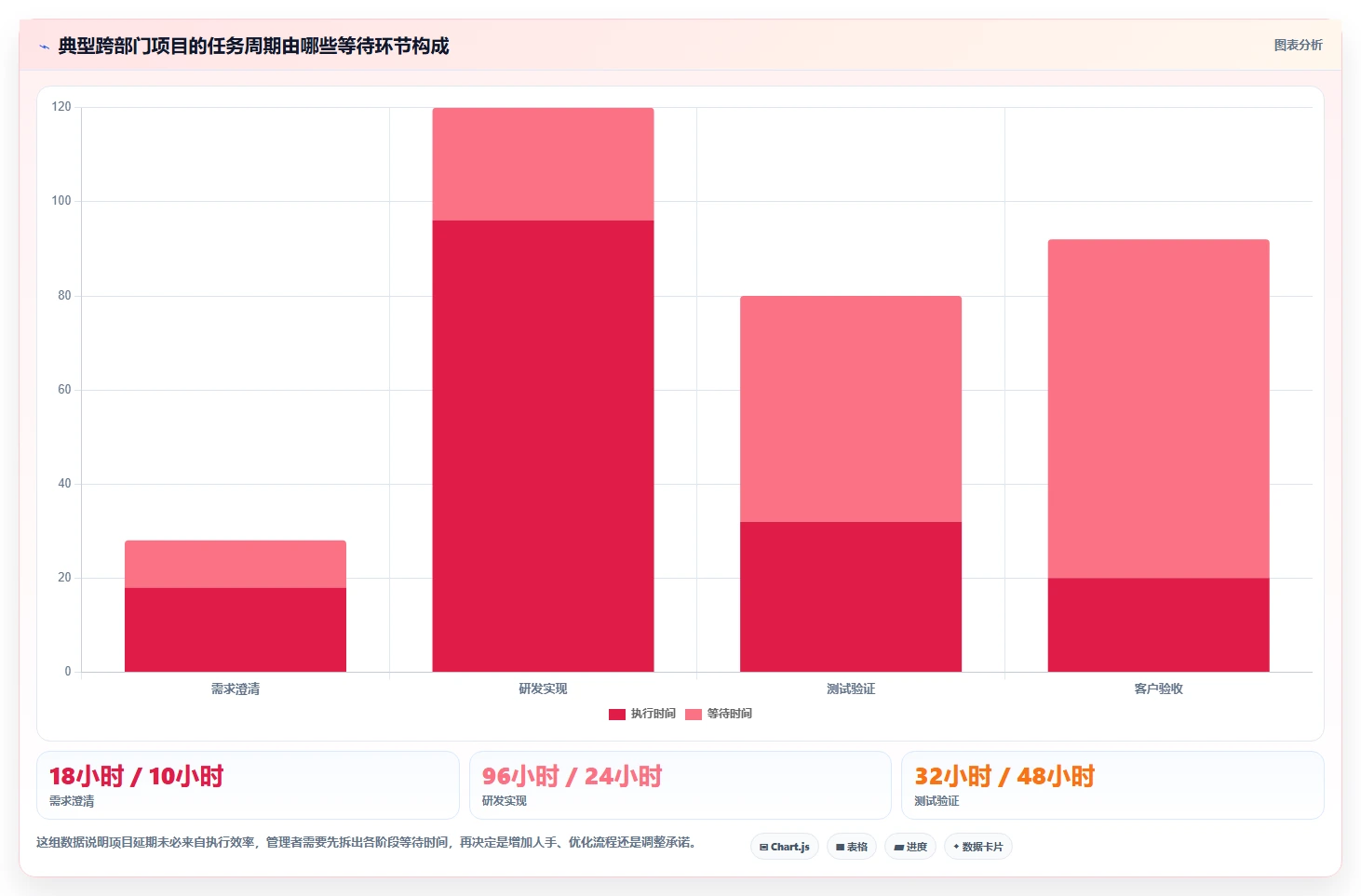Screen dimensions: 1361x896
Task: Click the y-axis label 120
Action: [61, 107]
